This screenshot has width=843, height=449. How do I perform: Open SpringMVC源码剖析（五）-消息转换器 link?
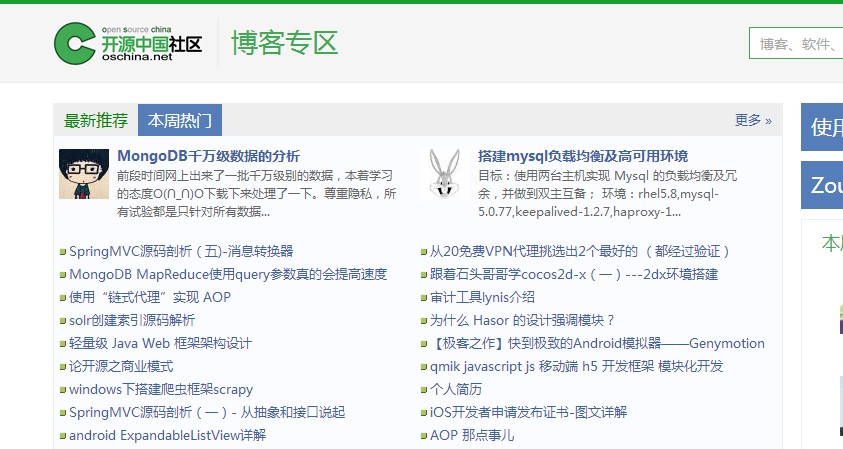click(x=181, y=251)
